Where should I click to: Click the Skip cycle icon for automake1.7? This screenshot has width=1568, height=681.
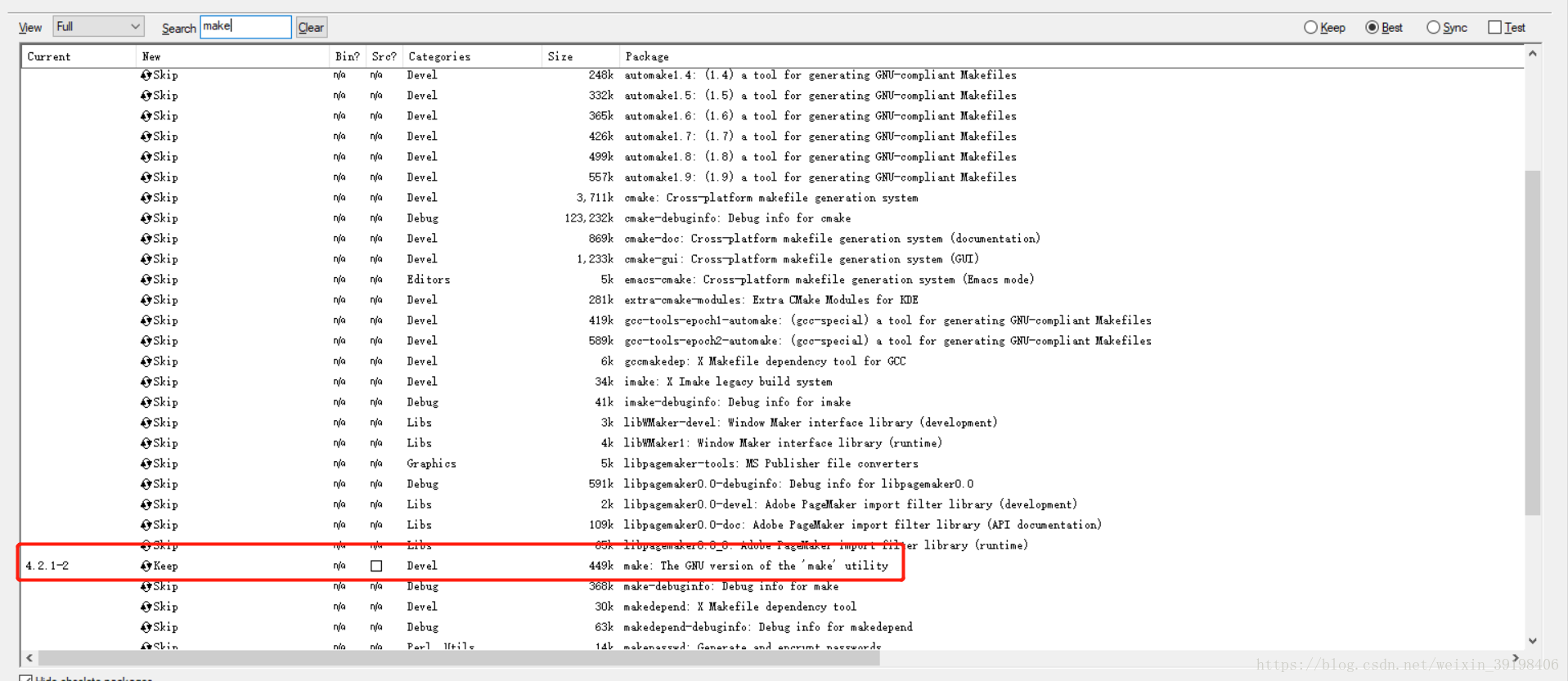coord(146,137)
